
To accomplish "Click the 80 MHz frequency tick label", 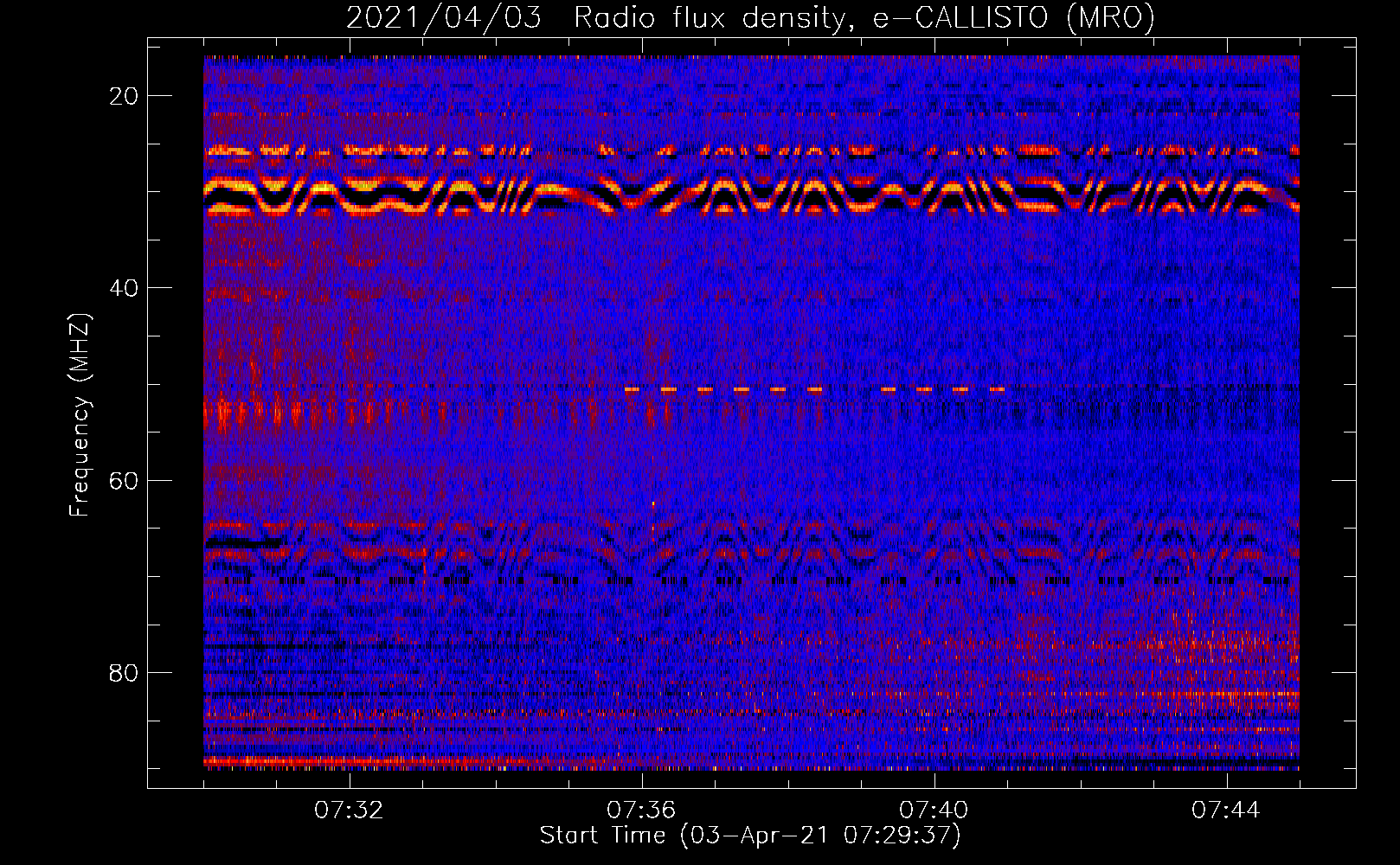I will pos(124,673).
